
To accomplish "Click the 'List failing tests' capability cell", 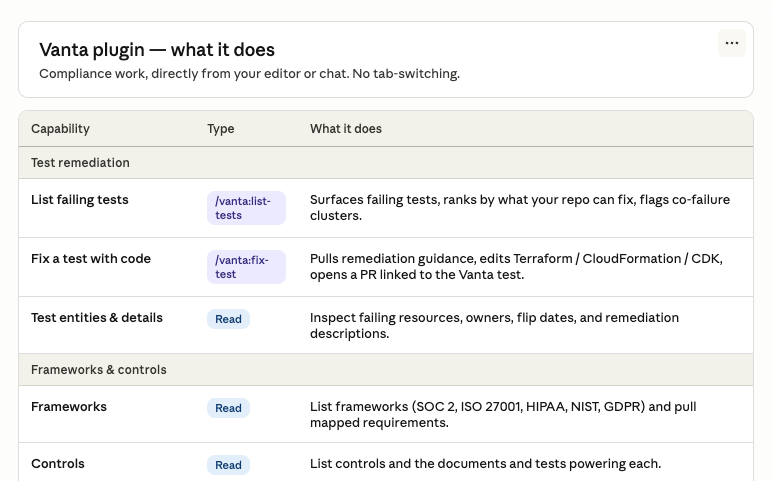I will 79,200.
